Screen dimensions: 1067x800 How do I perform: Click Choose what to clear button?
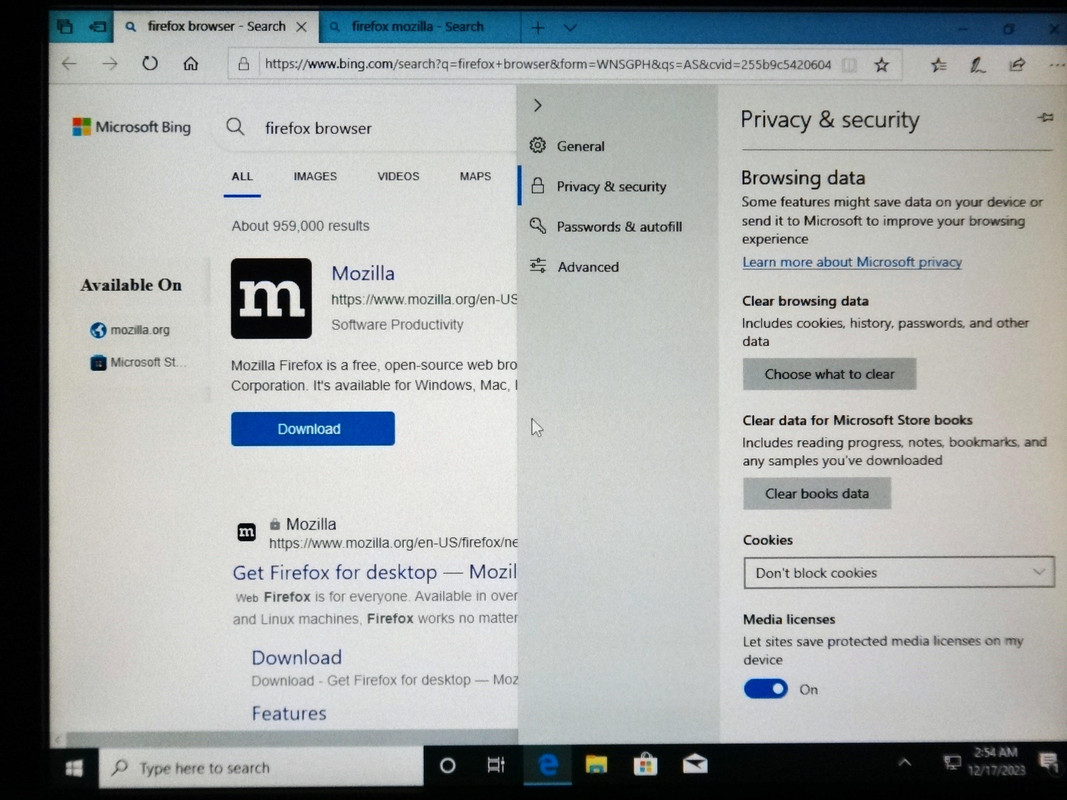829,374
